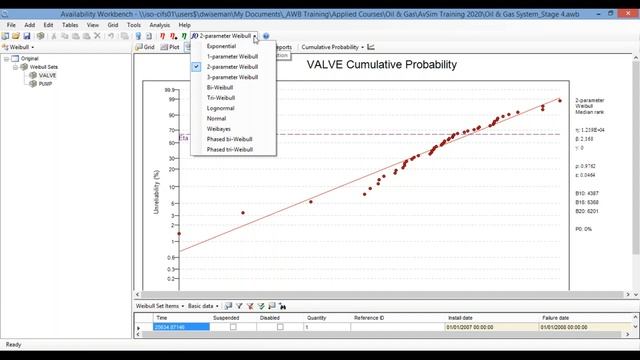
Task: Select VALVE item in tree
Action: click(47, 75)
